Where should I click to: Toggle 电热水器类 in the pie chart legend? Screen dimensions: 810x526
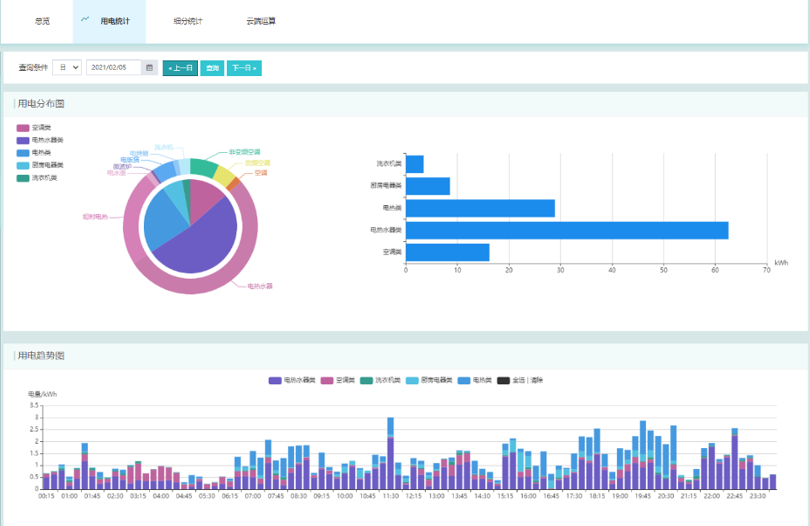(46, 140)
